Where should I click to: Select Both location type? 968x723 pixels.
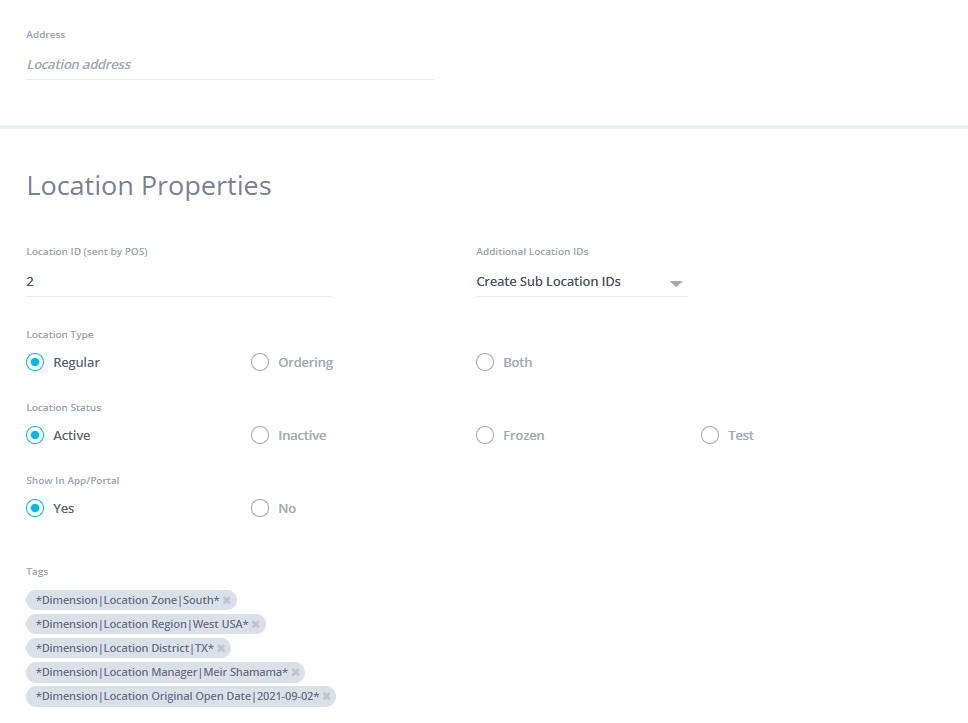coord(485,362)
